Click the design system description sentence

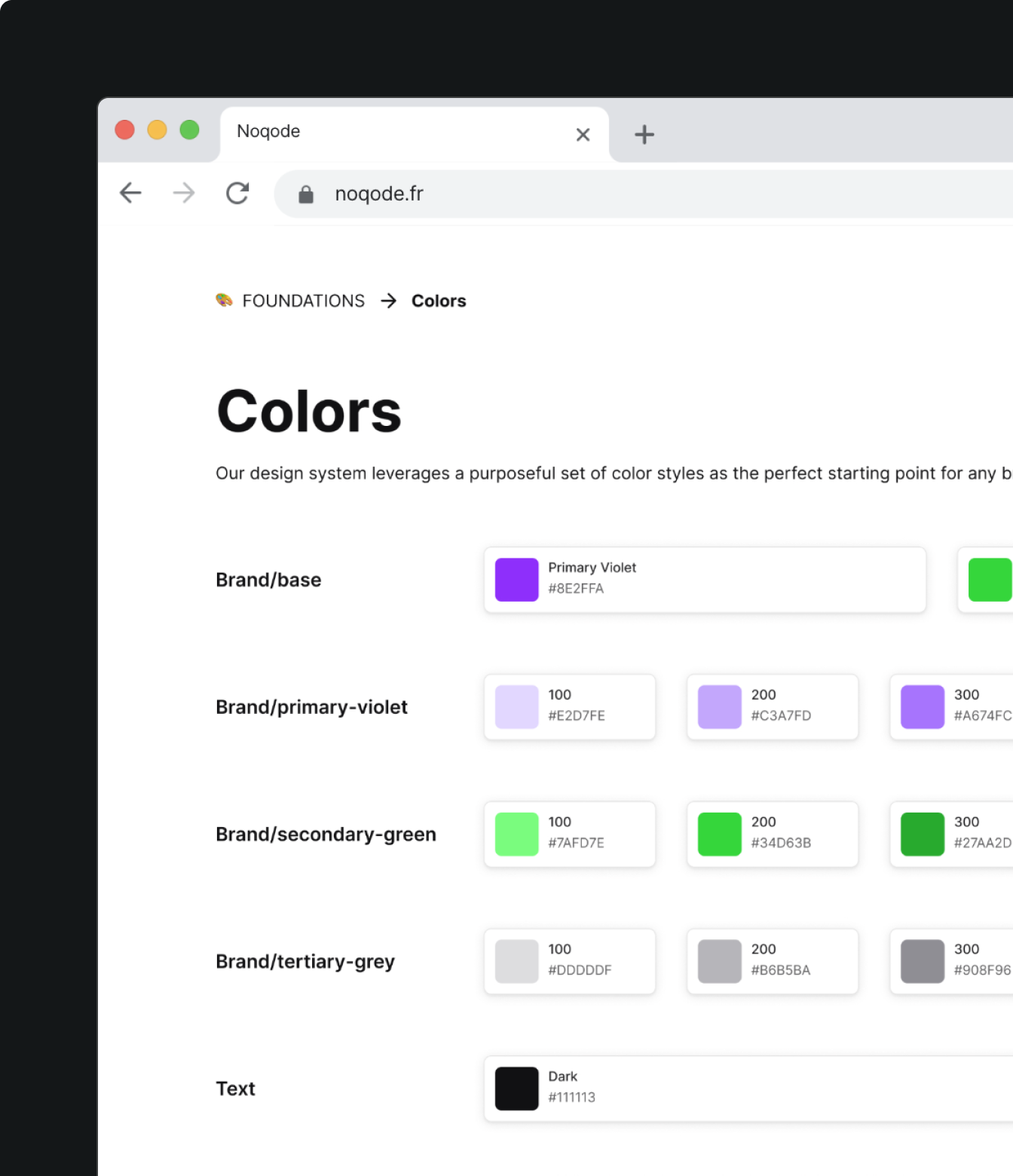pos(614,473)
